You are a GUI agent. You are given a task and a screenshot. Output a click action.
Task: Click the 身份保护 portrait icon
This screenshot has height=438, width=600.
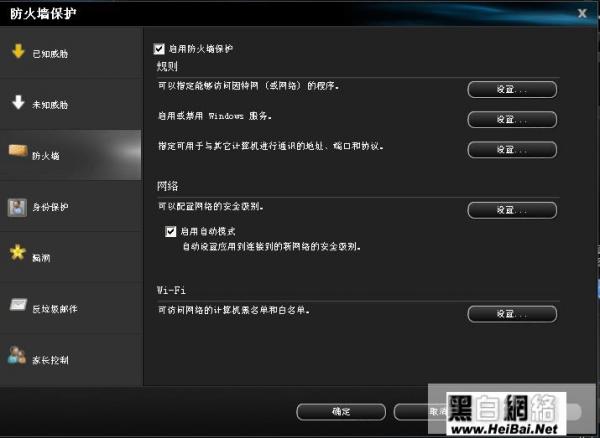[17, 207]
